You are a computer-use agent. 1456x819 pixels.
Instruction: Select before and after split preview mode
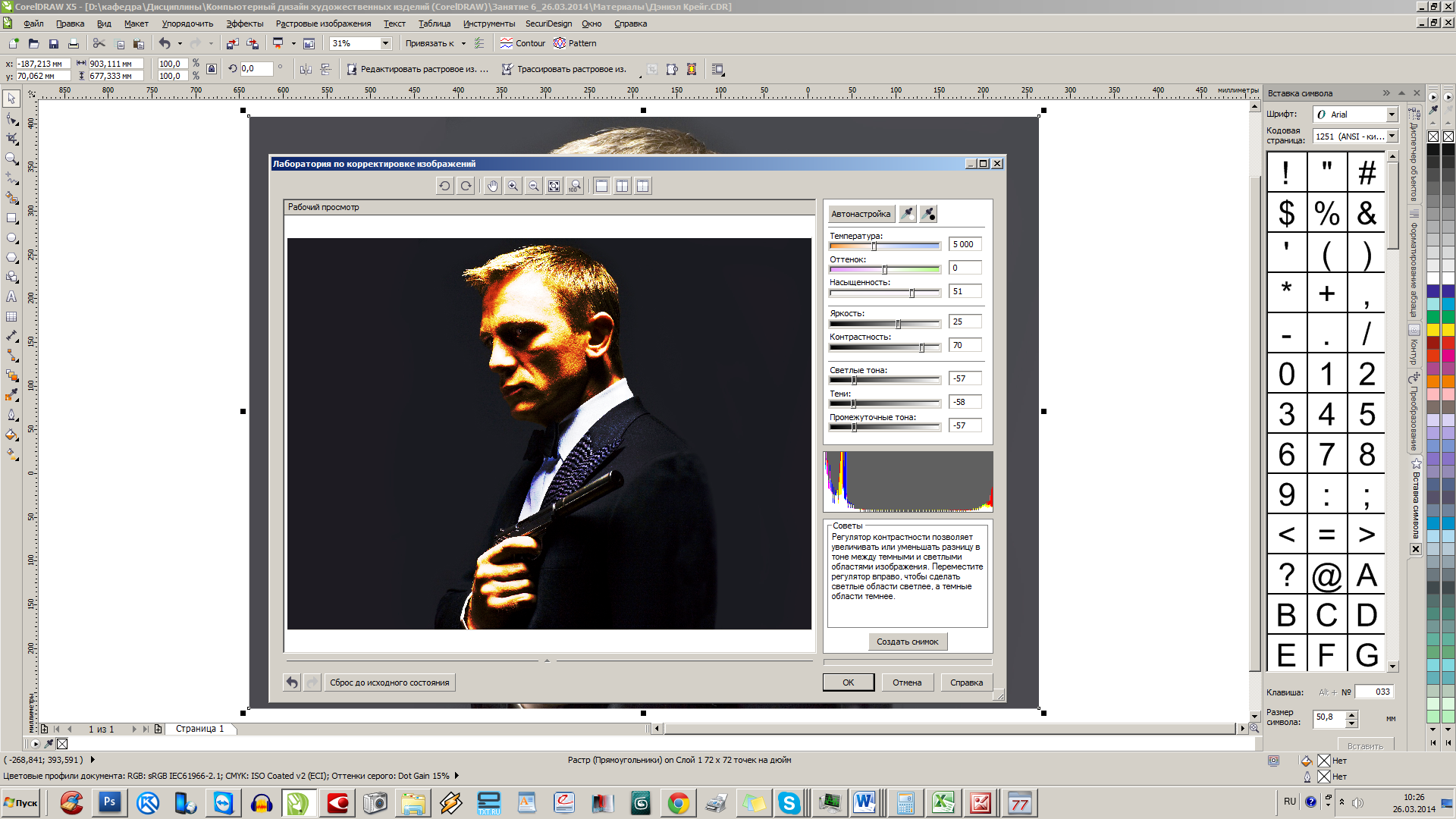pyautogui.click(x=642, y=186)
